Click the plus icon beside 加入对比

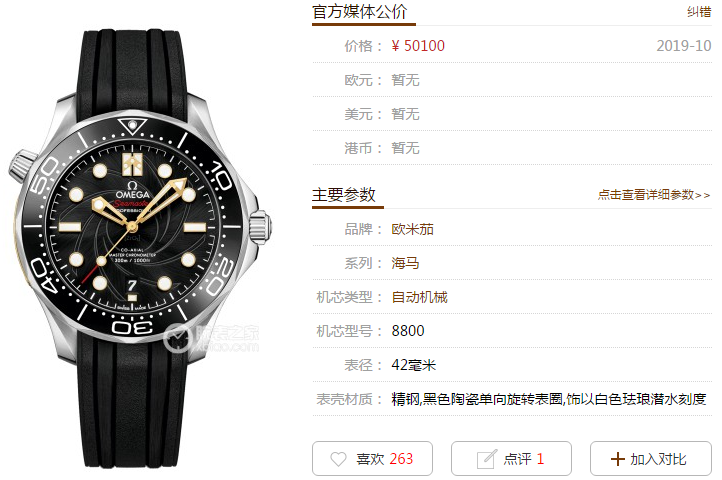pyautogui.click(x=617, y=459)
